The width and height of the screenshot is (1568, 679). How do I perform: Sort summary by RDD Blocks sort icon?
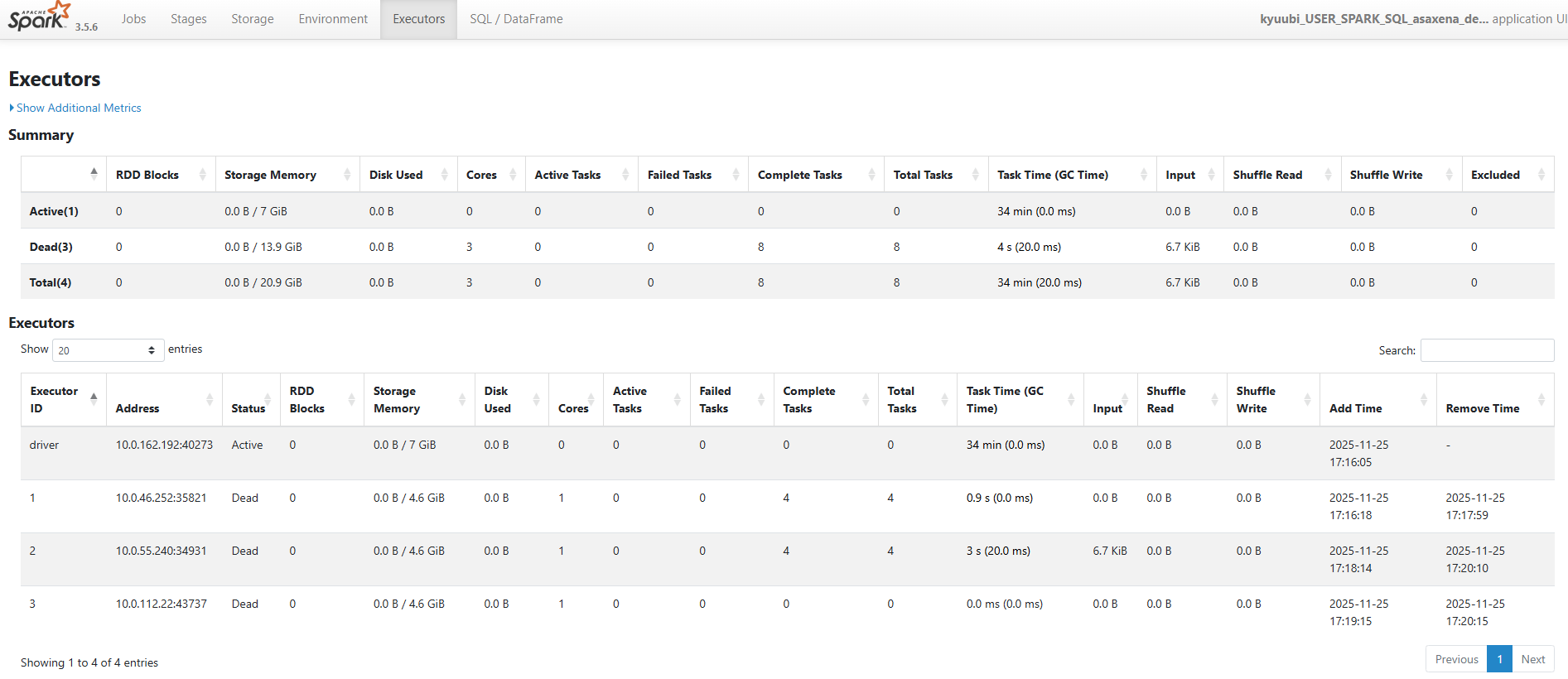(203, 175)
